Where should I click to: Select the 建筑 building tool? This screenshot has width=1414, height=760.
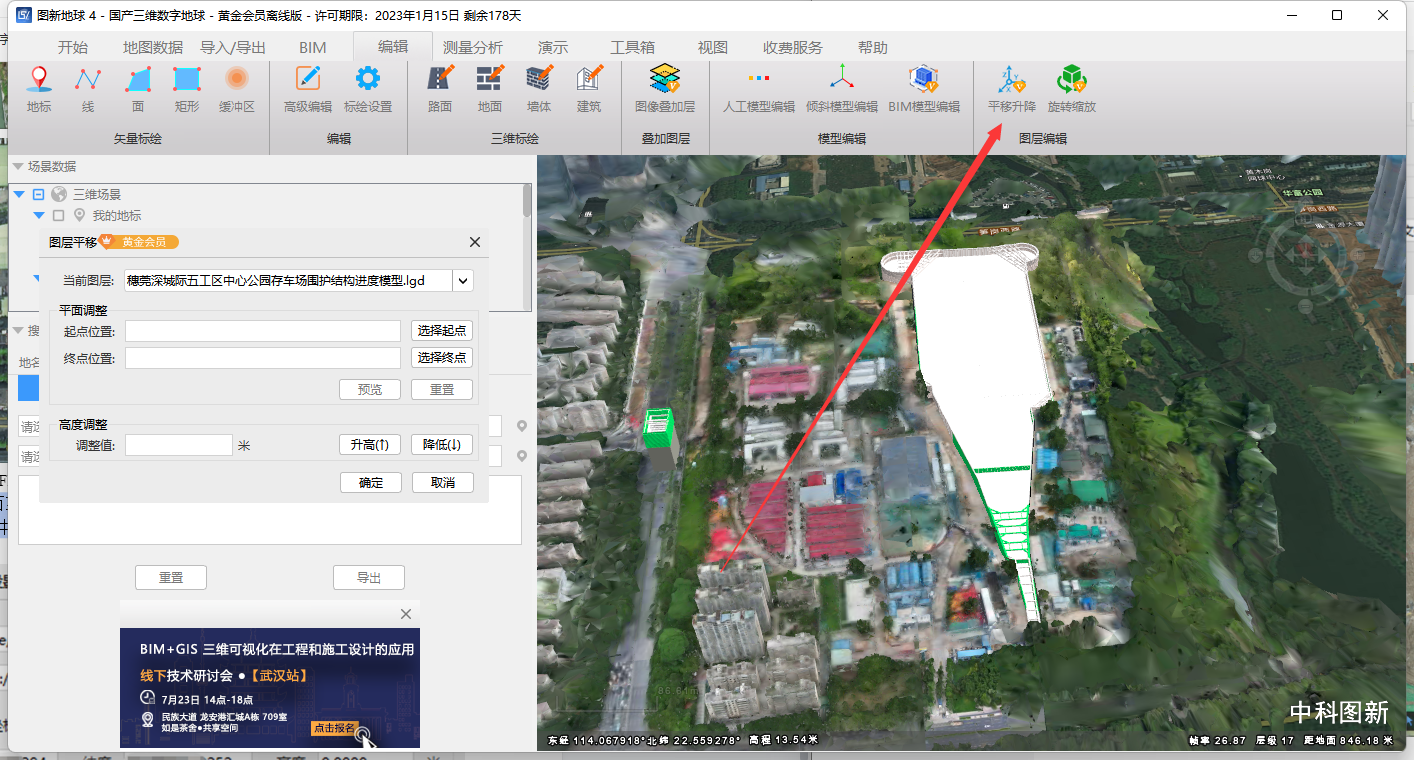(589, 89)
